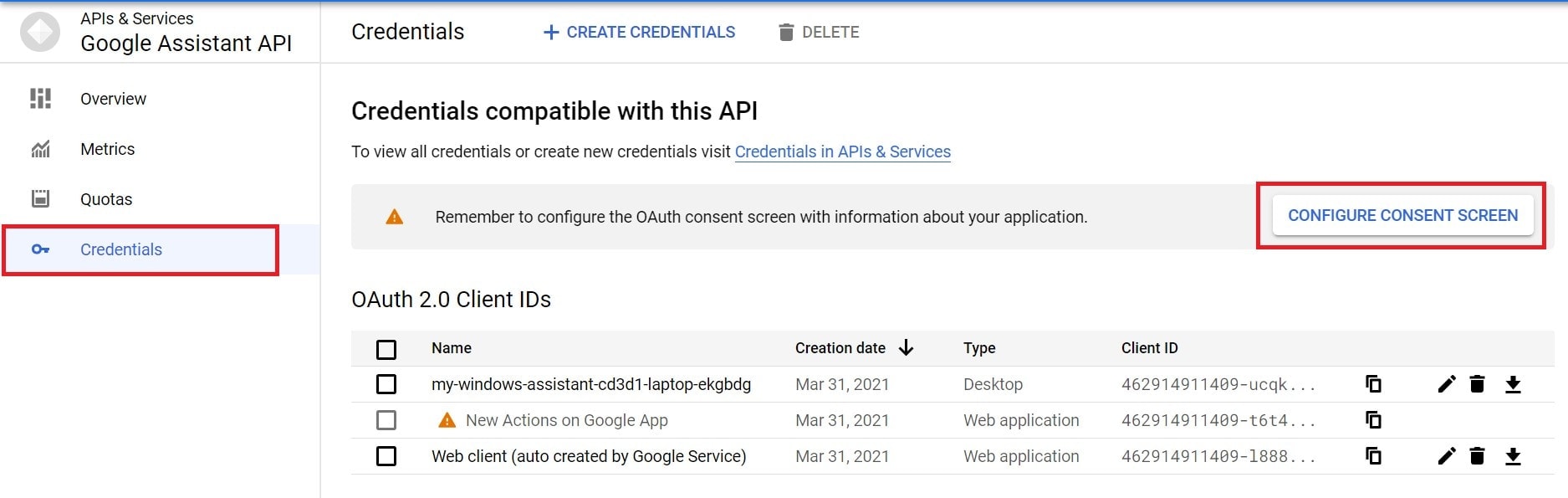Click warning icon on New Actions row
Viewport: 1568px width, 498px height.
(x=447, y=420)
